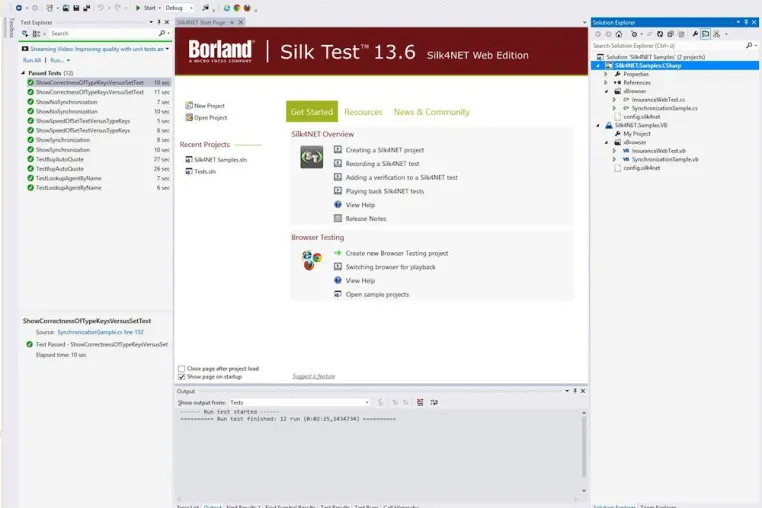Select the Chrome browser icon in toolbar
The width and height of the screenshot is (762, 508).
(x=237, y=8)
